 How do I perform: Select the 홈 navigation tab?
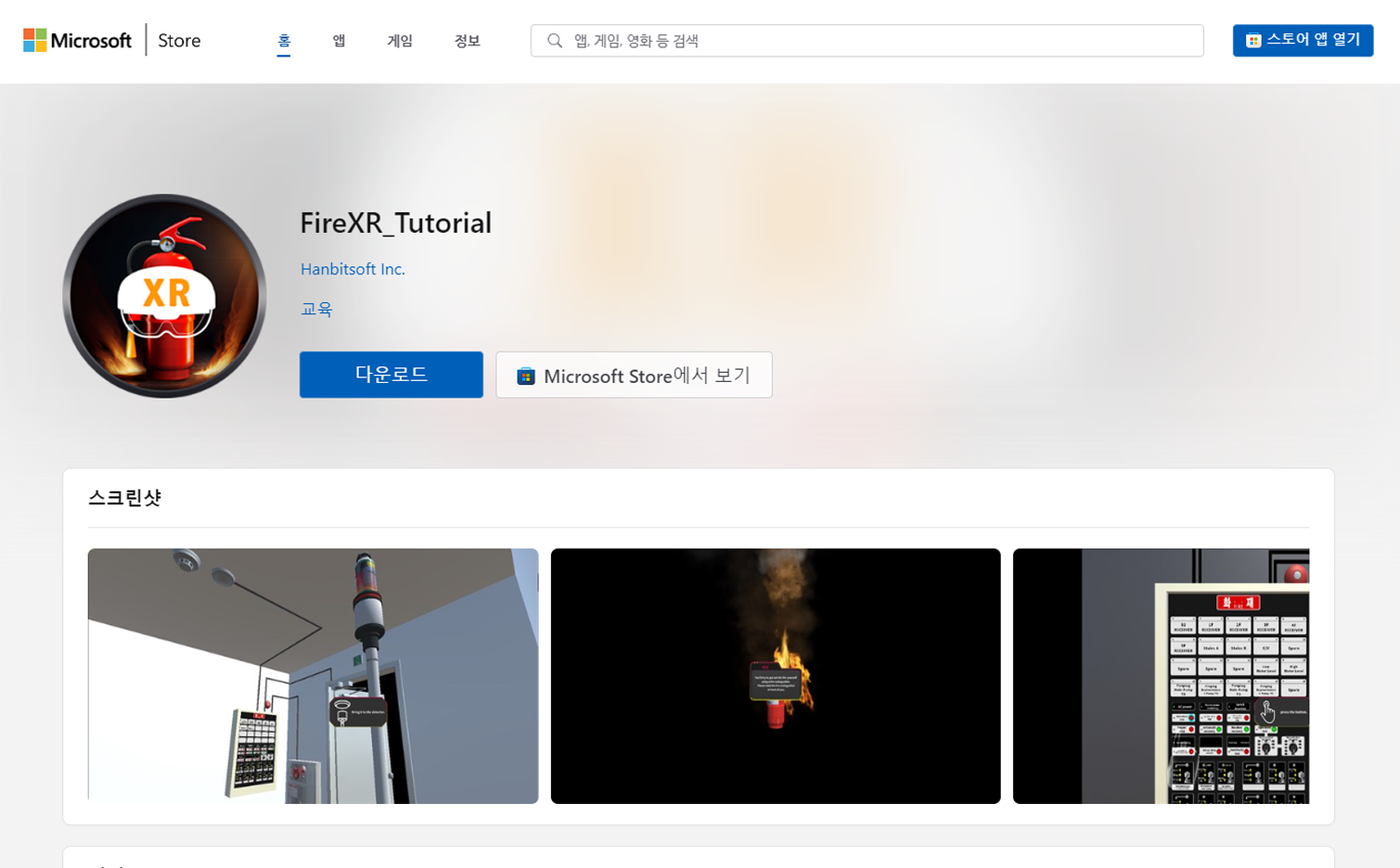[x=284, y=41]
